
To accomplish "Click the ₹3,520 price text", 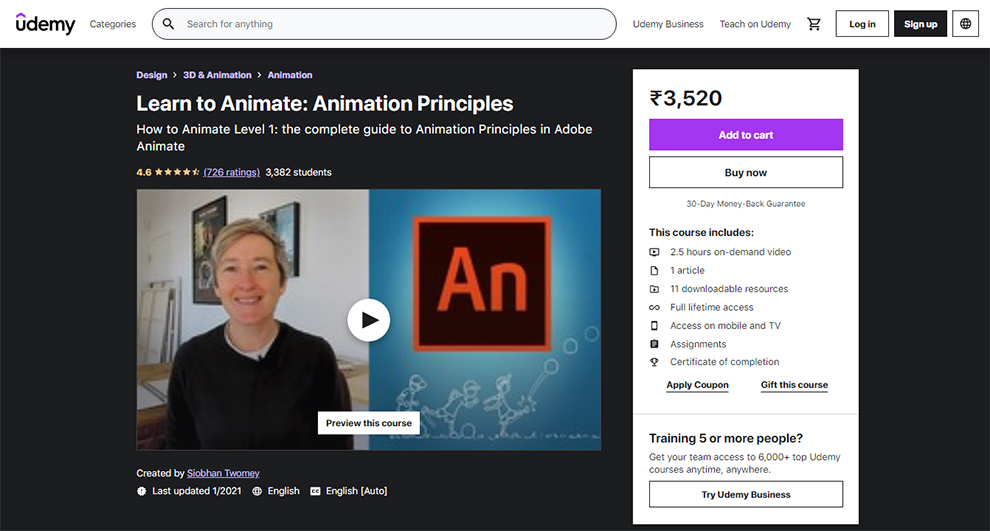I will (686, 98).
